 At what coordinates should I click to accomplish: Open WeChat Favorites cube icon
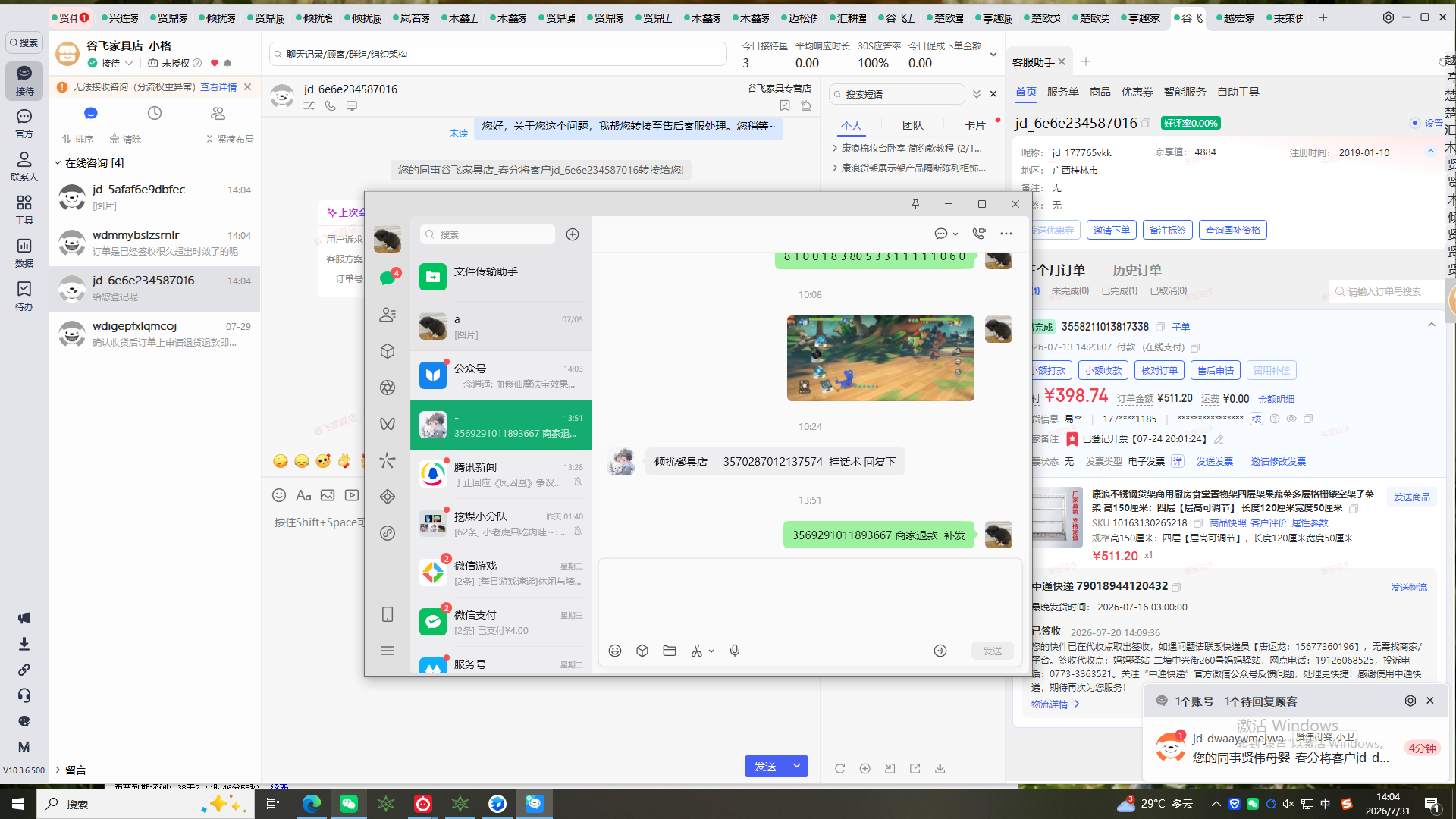point(388,351)
